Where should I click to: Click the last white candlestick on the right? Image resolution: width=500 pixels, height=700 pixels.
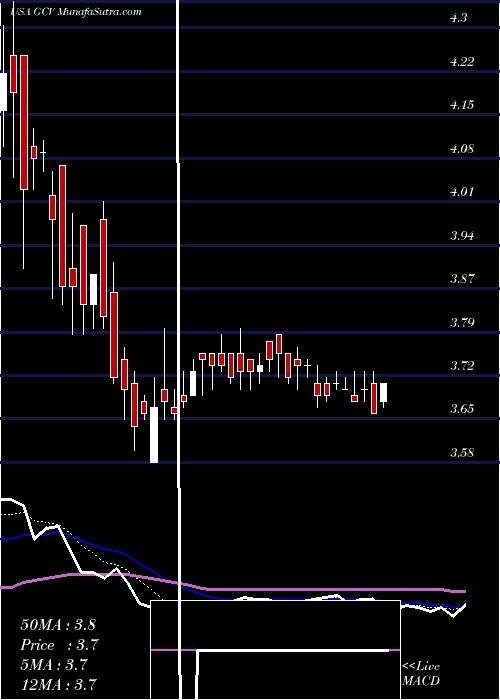tap(383, 393)
